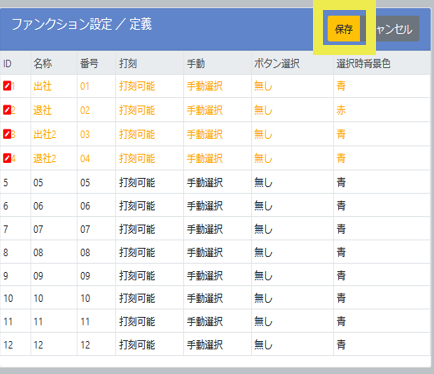Select row ID 12
434x374 pixels.
[x=8, y=345]
